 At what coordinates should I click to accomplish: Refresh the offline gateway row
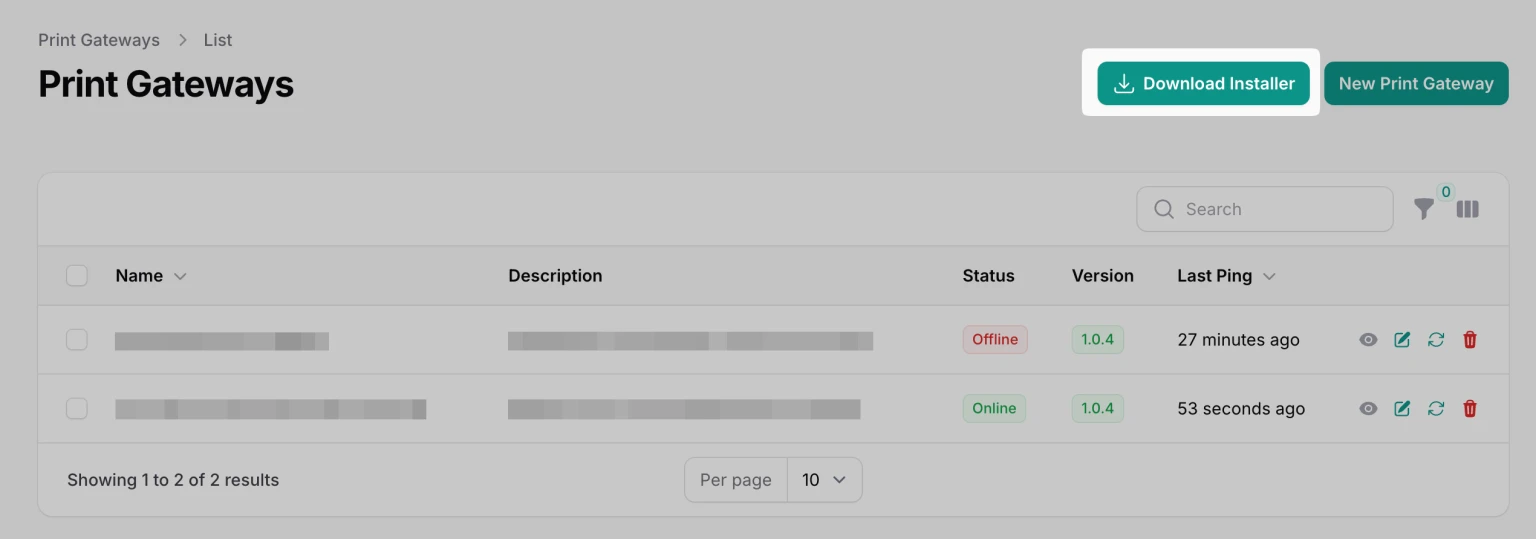click(x=1436, y=340)
